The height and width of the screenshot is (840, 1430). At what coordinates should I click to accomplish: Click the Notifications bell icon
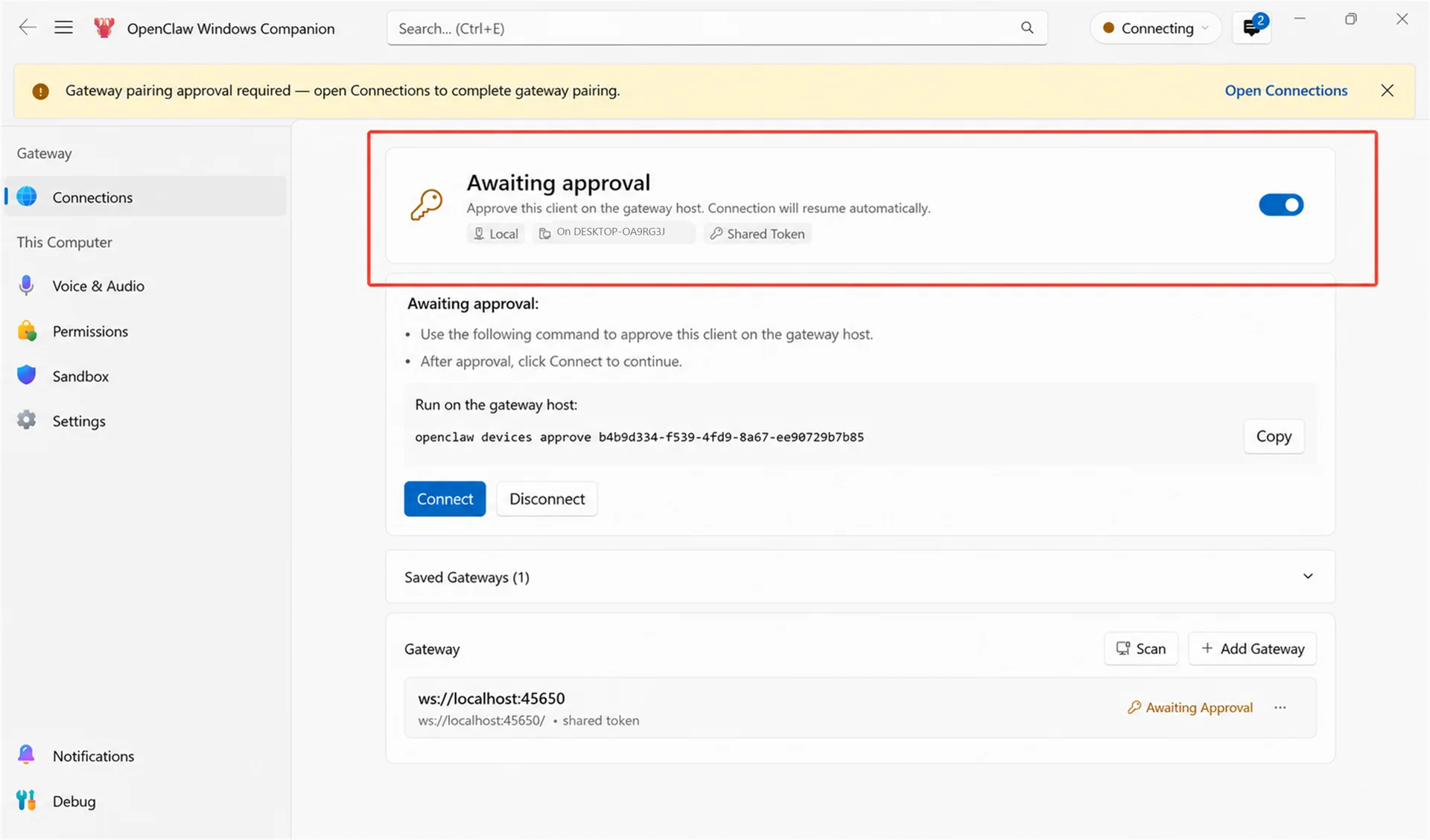tap(27, 755)
